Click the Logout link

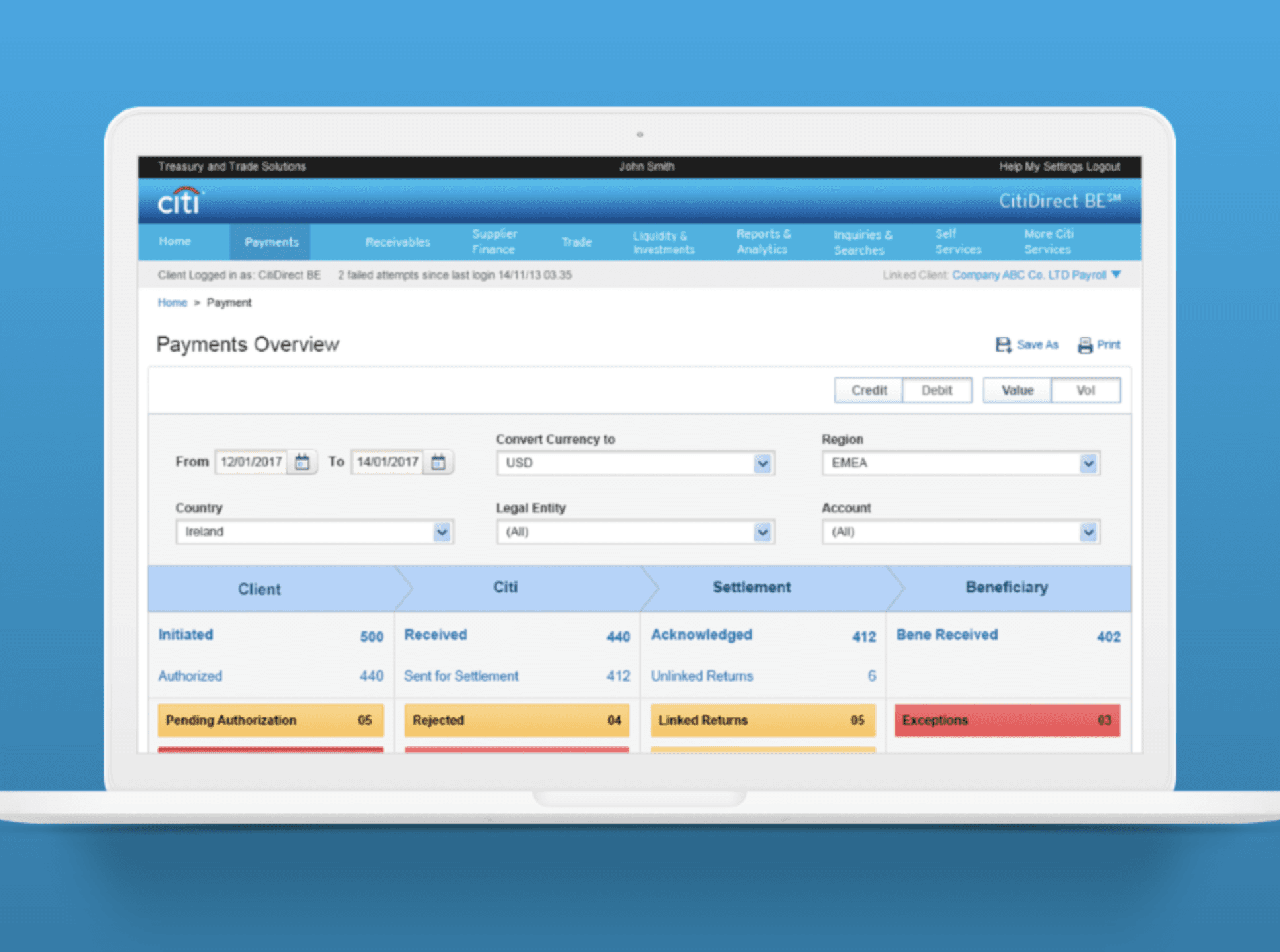[x=1103, y=167]
